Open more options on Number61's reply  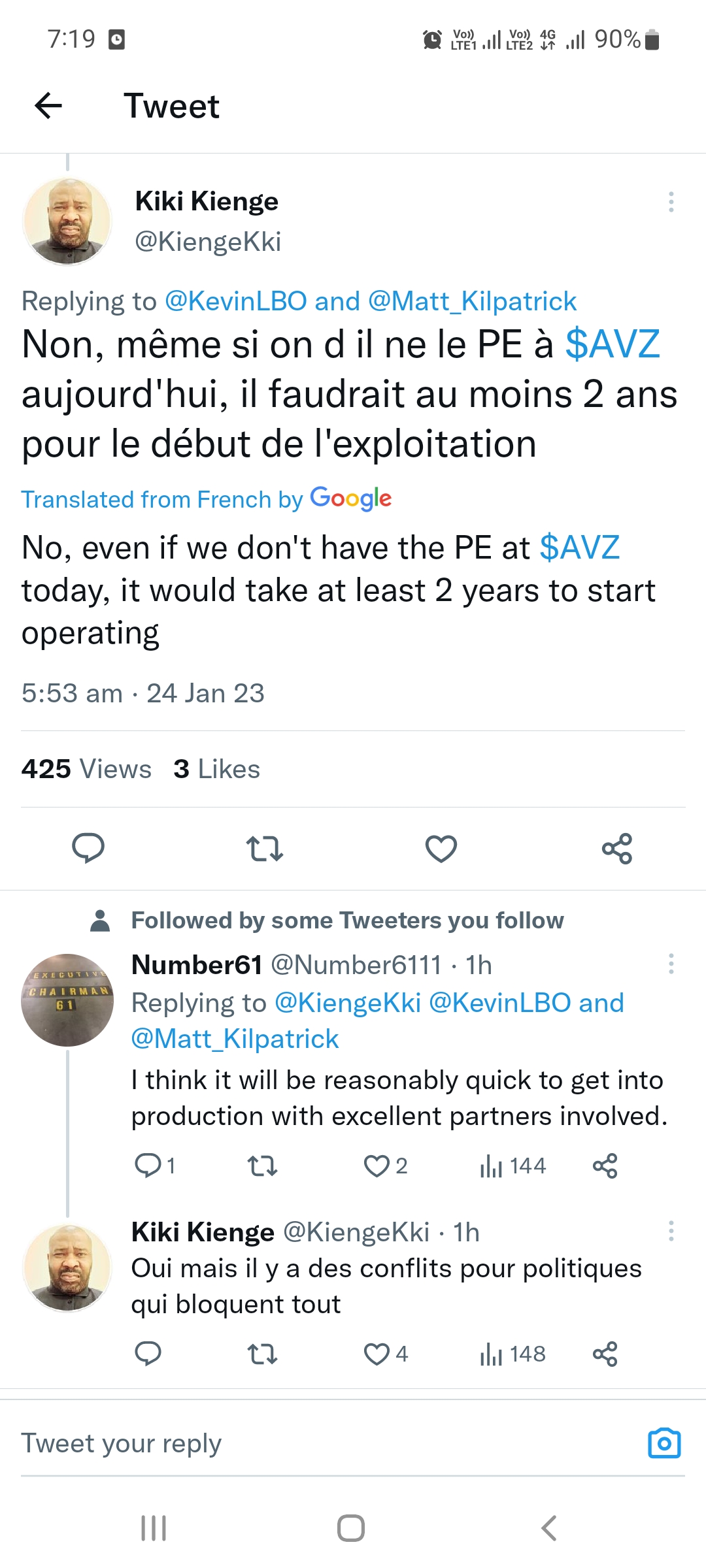click(671, 964)
